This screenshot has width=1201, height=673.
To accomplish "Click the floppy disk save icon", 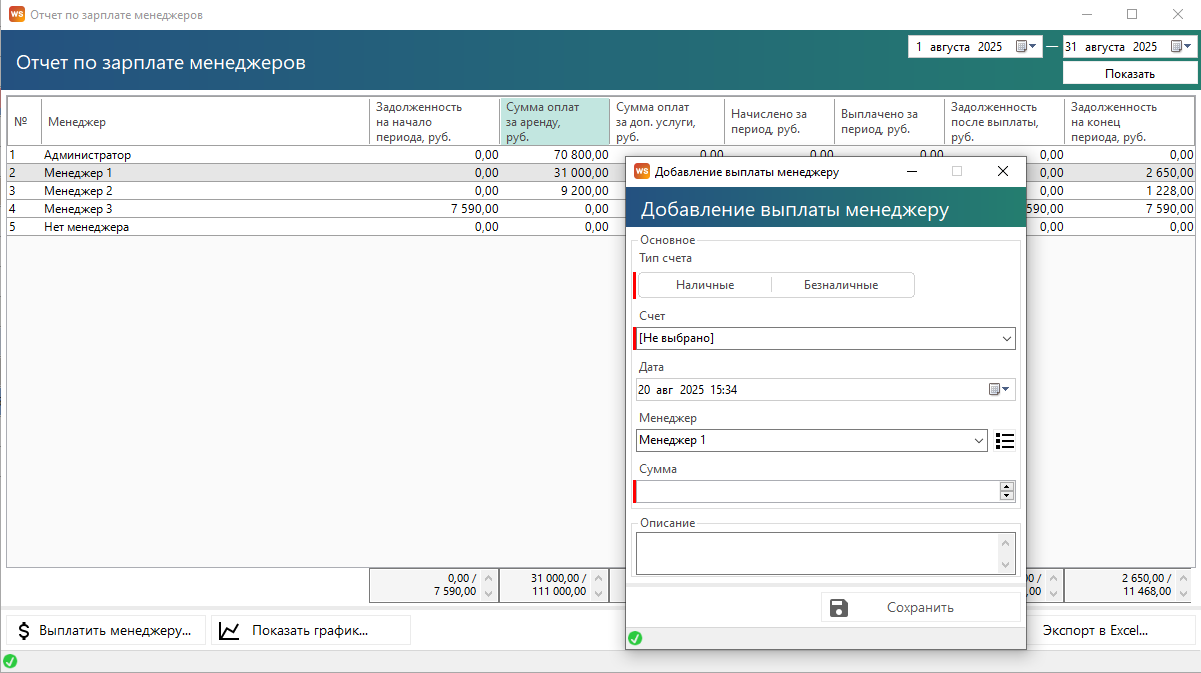I will pyautogui.click(x=839, y=608).
